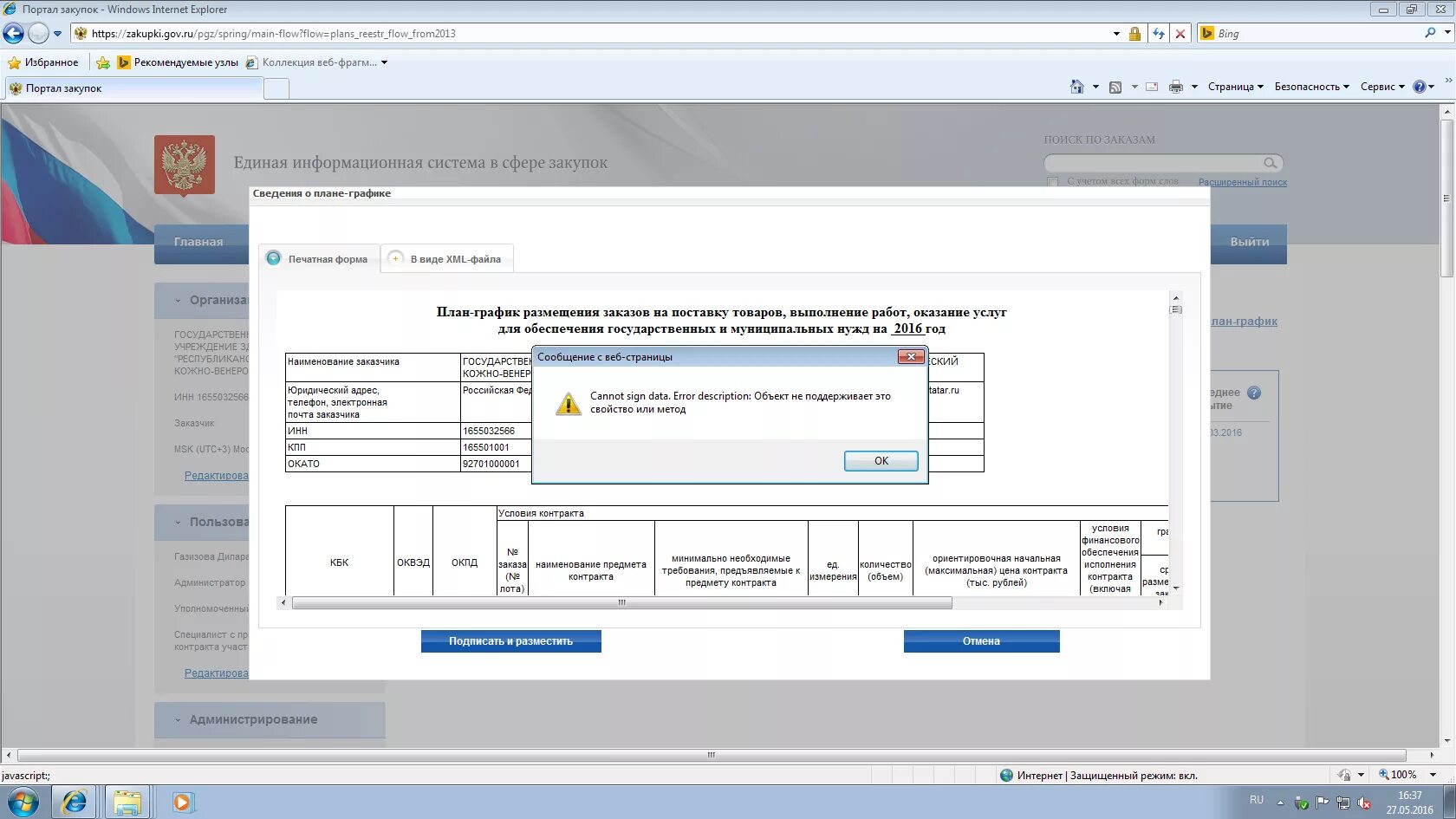1456x819 pixels.
Task: Show hidden system tray icons
Action: point(1280,803)
